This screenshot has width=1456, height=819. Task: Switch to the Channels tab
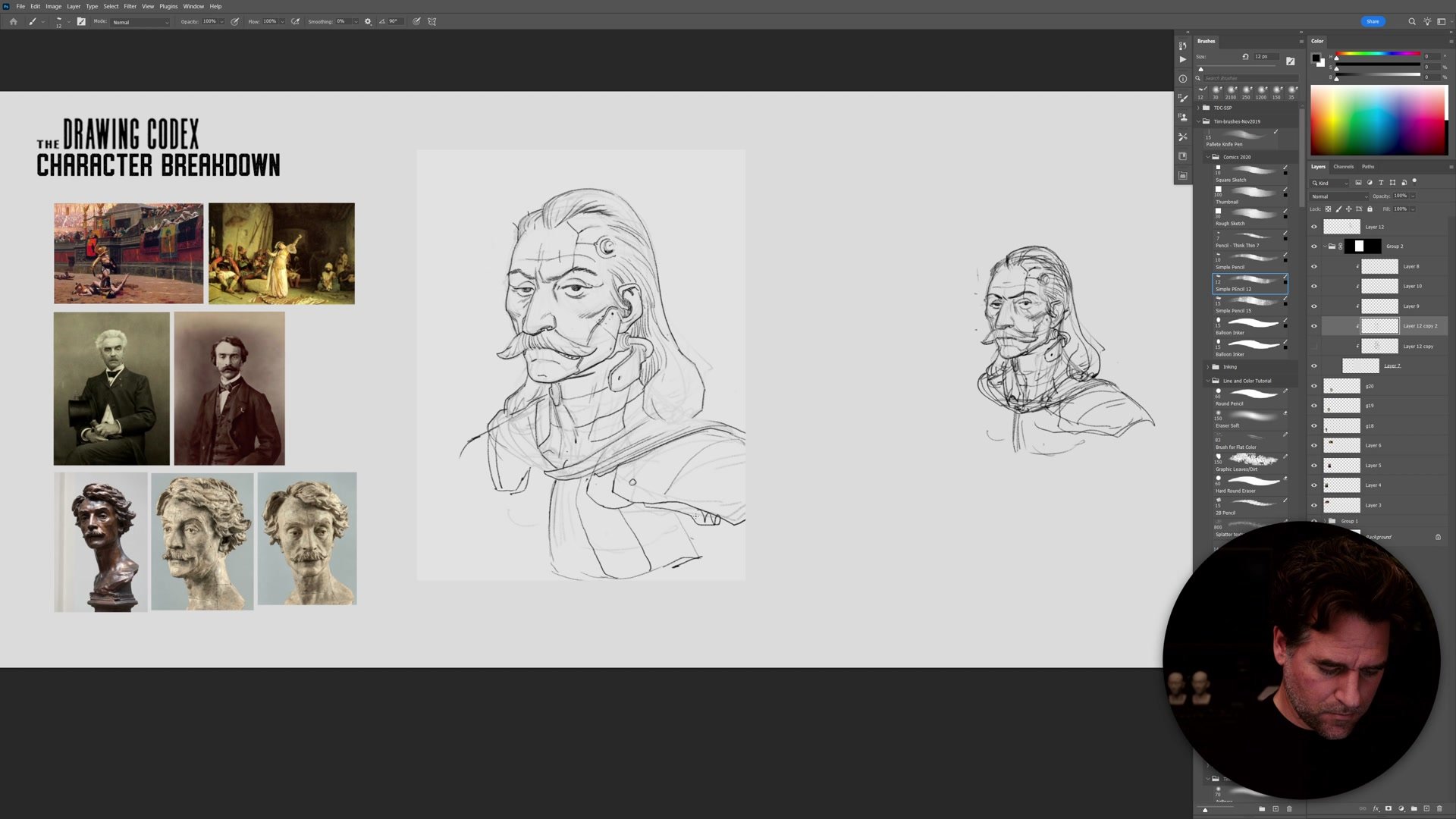pos(1343,167)
